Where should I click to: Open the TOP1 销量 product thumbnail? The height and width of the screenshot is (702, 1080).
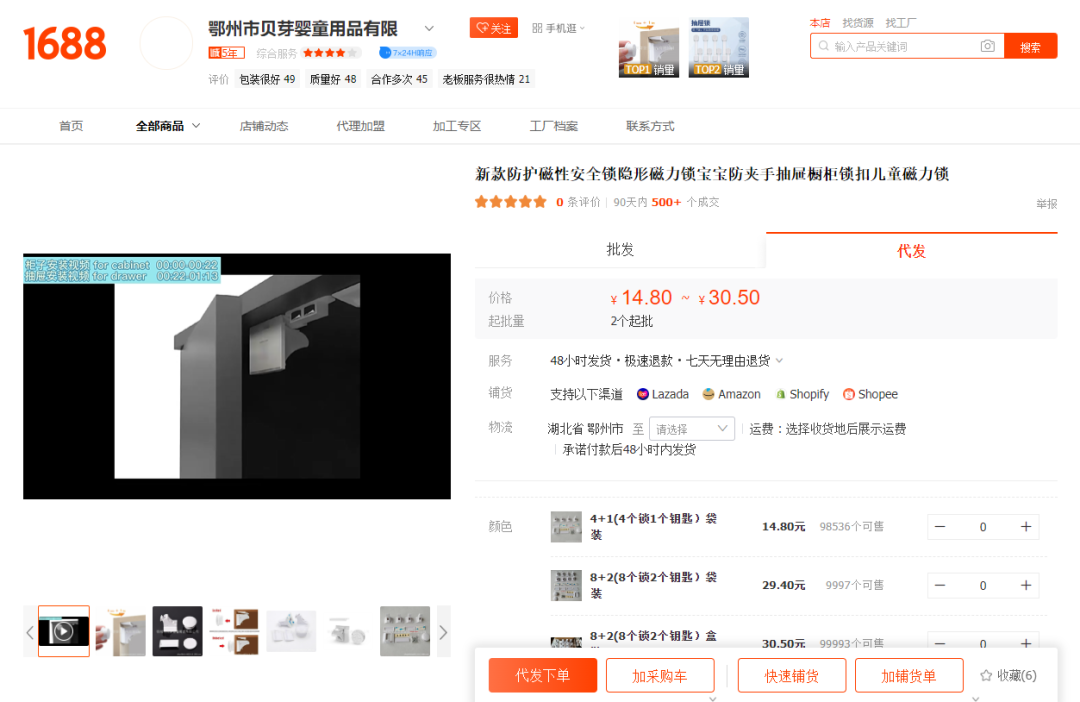pos(649,48)
